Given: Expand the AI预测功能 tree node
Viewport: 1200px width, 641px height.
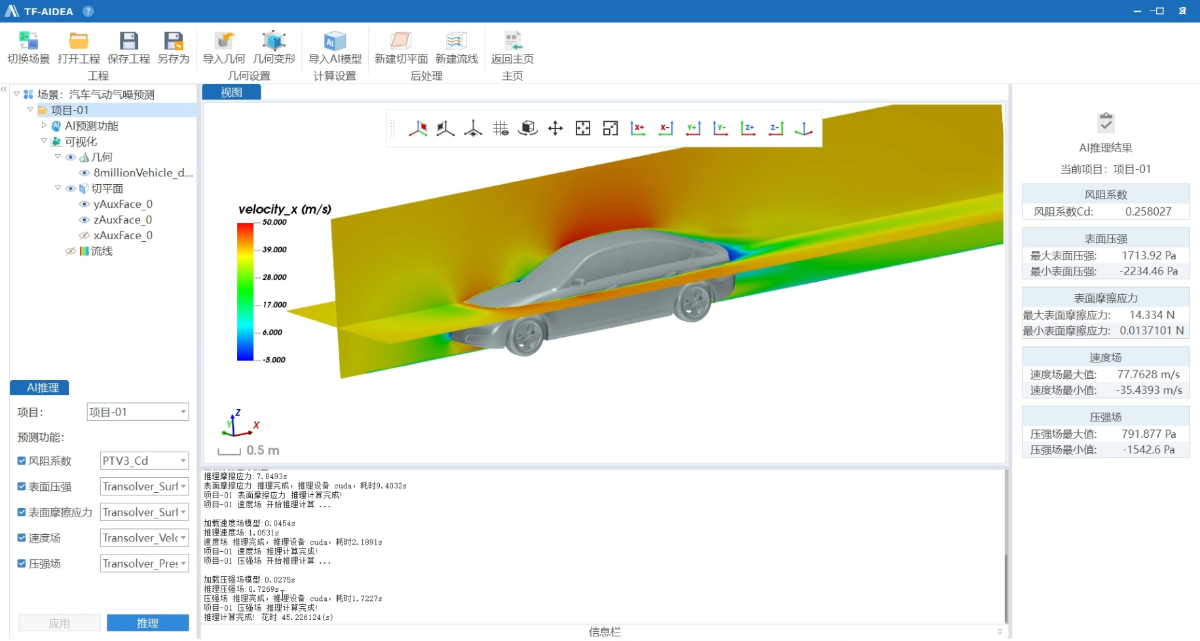Looking at the screenshot, I should pyautogui.click(x=43, y=126).
